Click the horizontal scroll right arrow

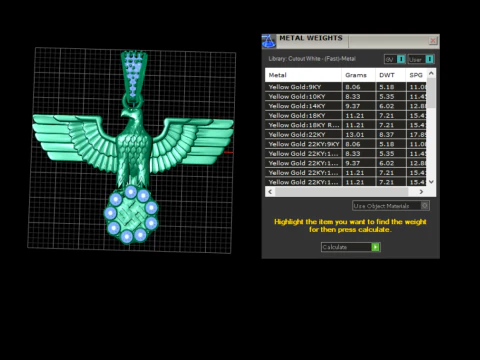point(421,192)
